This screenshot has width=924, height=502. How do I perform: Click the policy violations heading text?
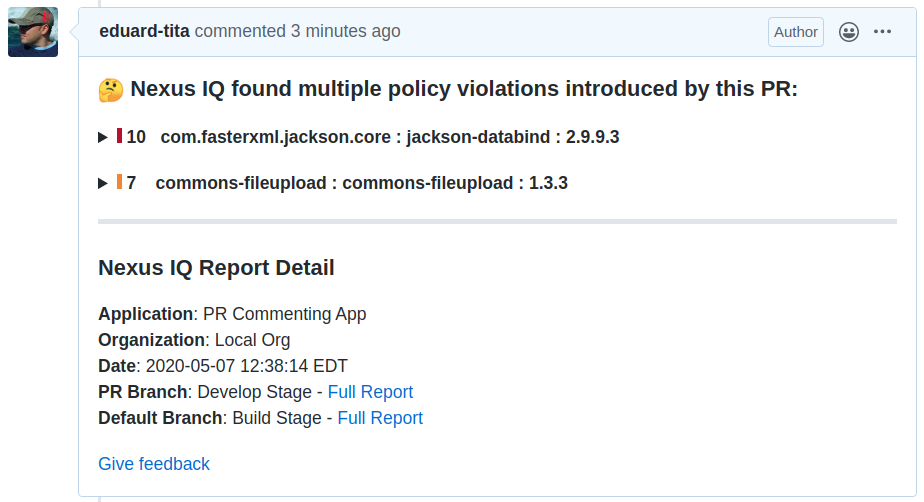[x=464, y=89]
